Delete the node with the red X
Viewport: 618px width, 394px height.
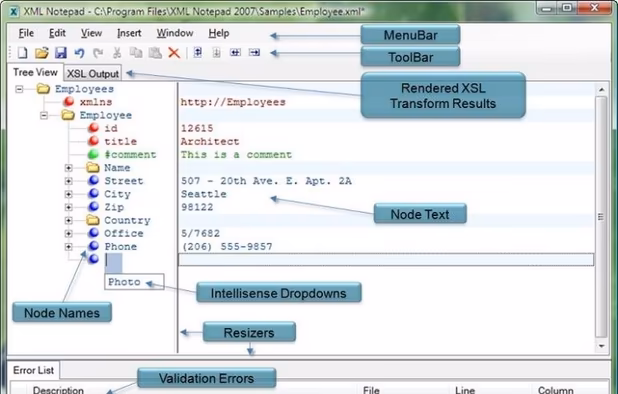coord(174,52)
